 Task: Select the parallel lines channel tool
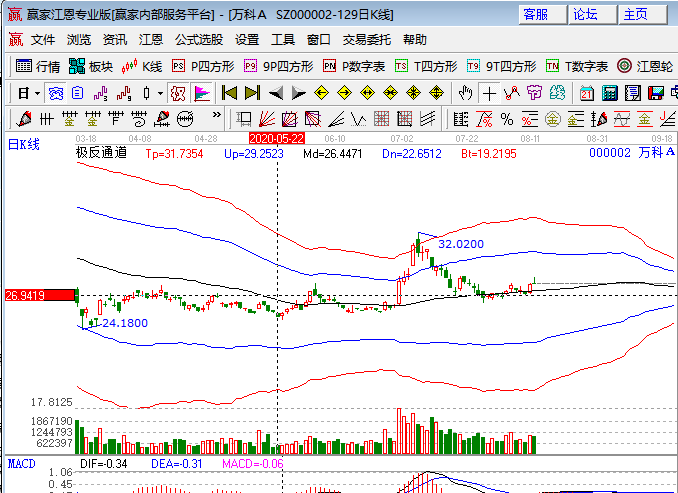(x=427, y=118)
